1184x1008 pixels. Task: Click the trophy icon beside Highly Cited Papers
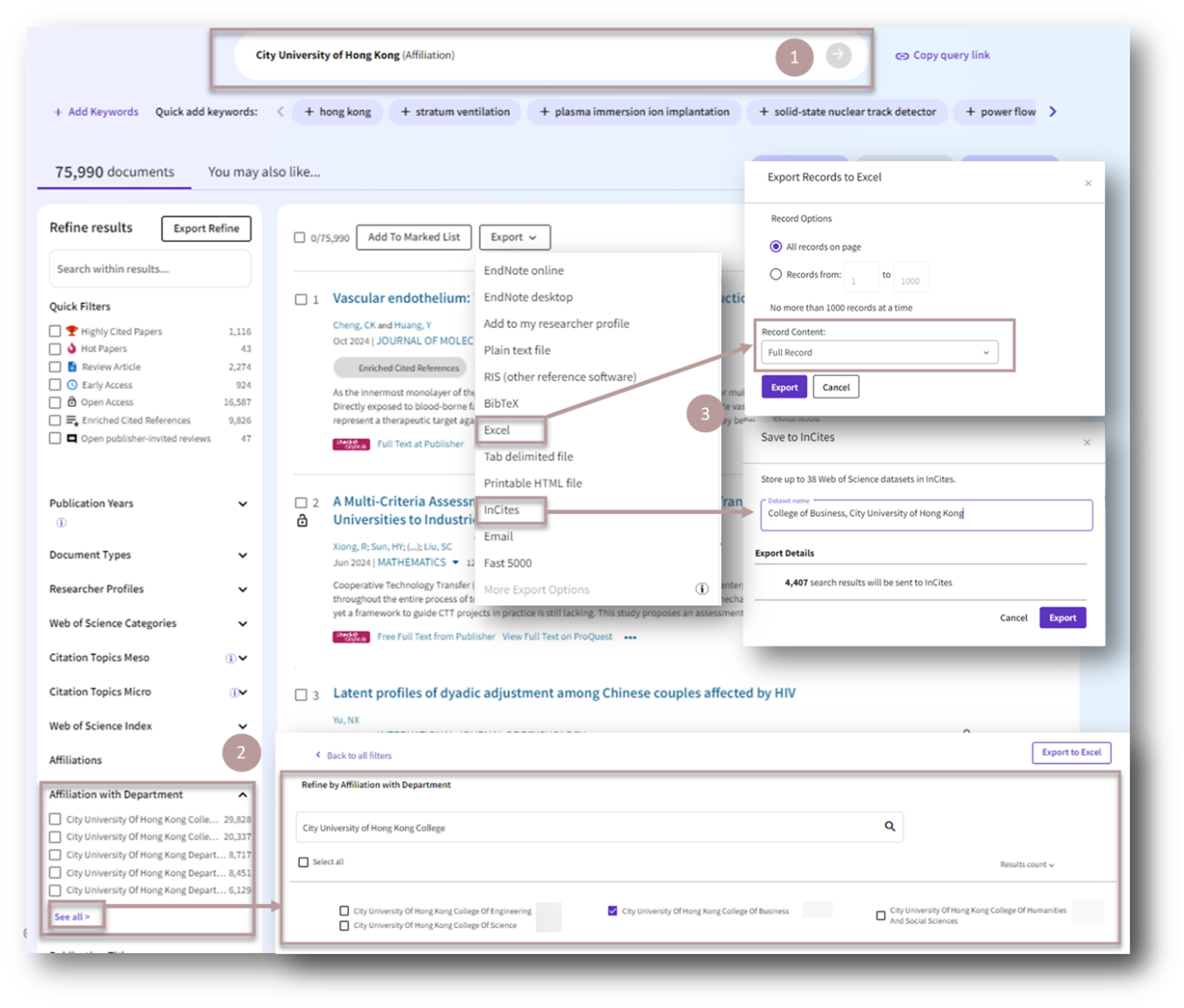tap(70, 331)
